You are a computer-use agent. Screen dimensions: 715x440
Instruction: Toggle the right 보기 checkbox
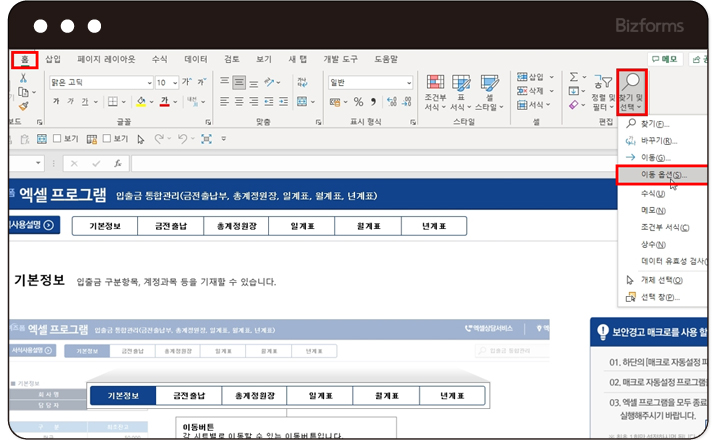click(x=105, y=139)
